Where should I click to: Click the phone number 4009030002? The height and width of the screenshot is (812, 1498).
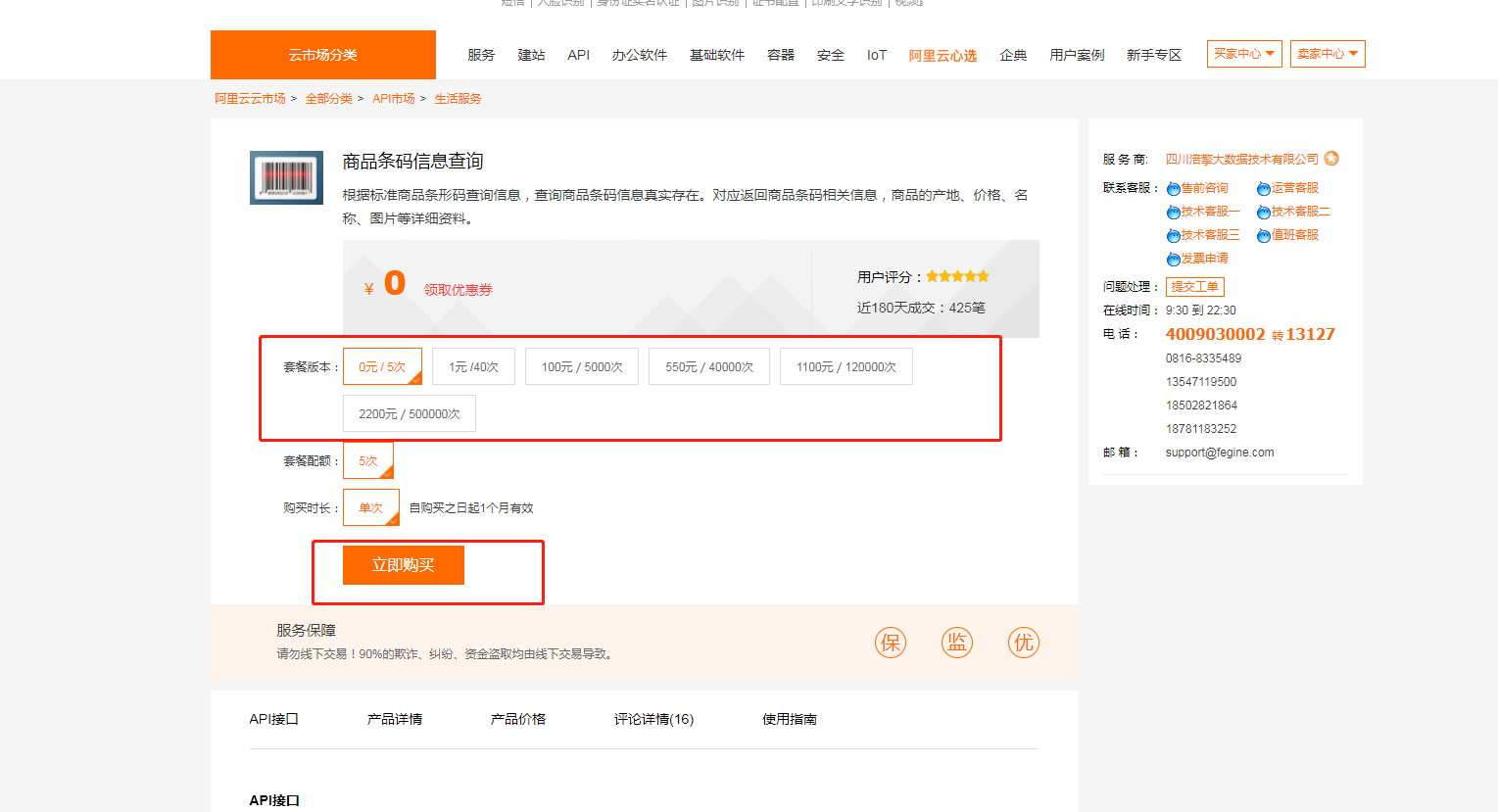pos(1215,334)
